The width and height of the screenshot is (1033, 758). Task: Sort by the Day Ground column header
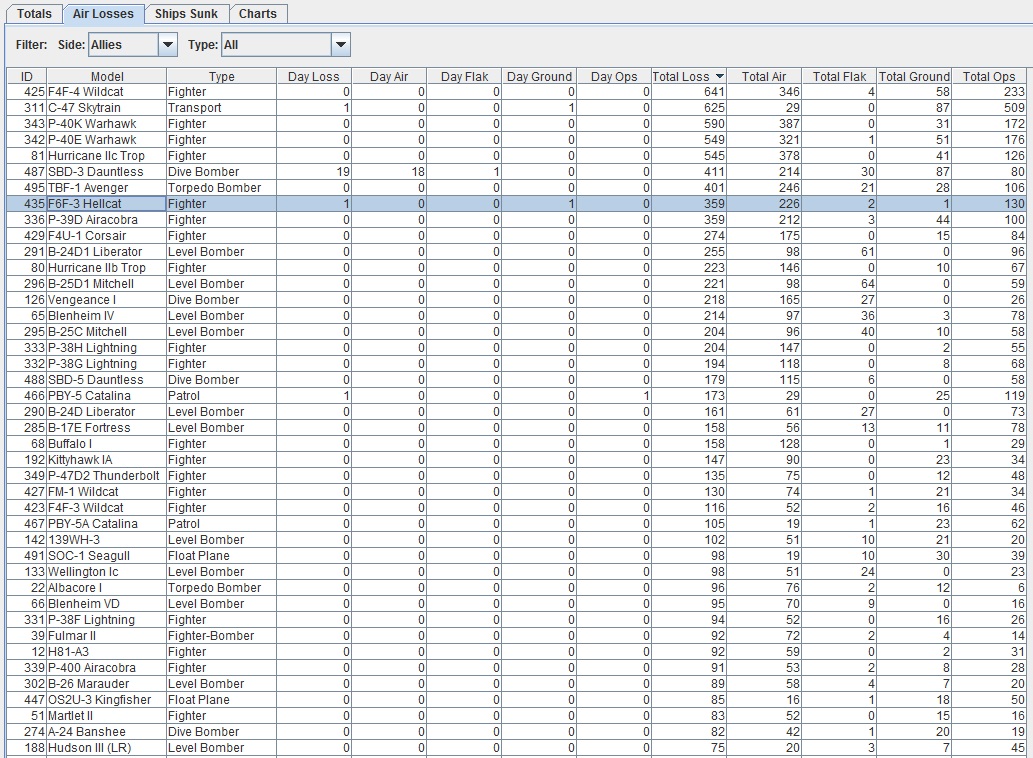pos(539,76)
